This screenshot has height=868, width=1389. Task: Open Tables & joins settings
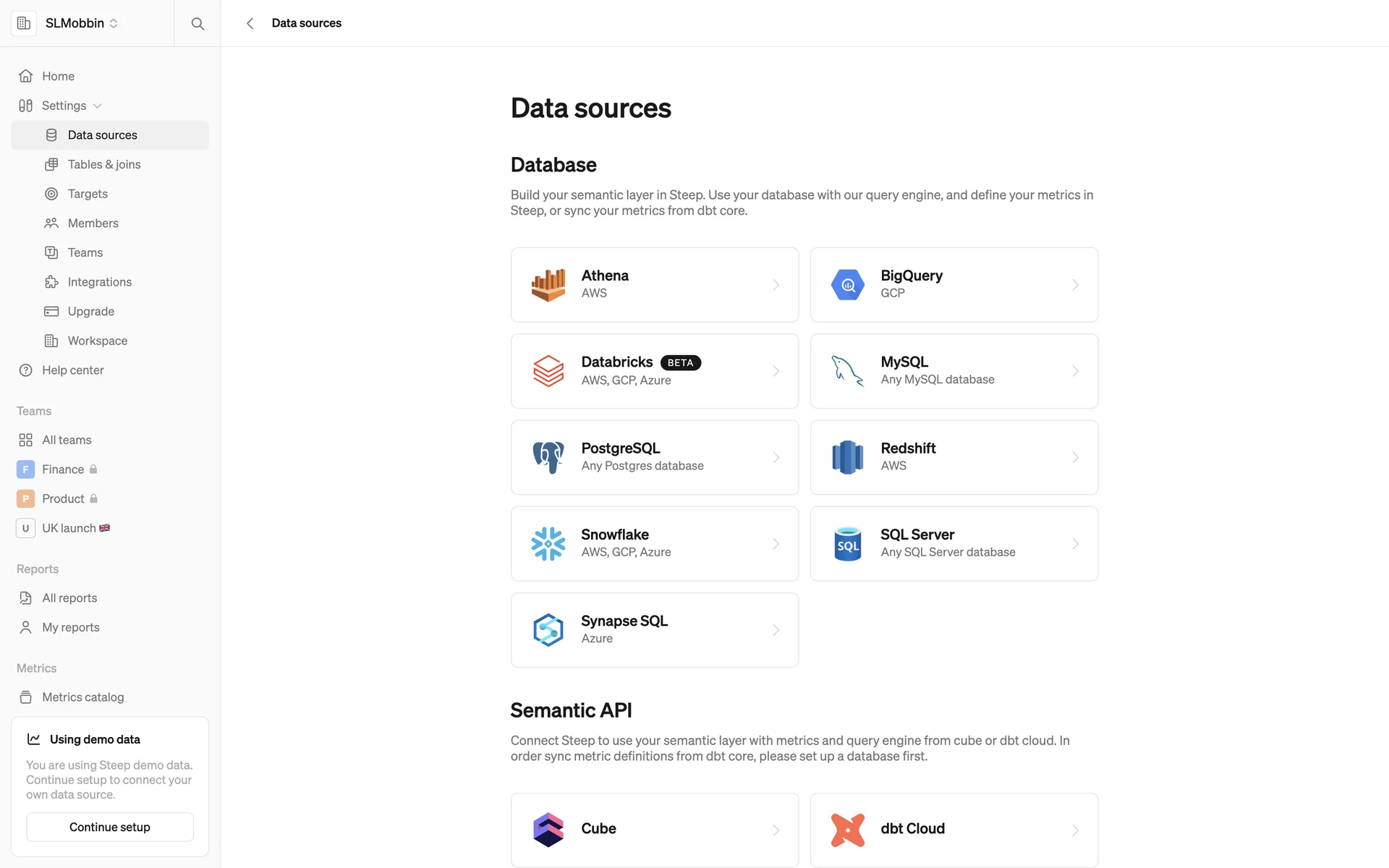coord(103,164)
